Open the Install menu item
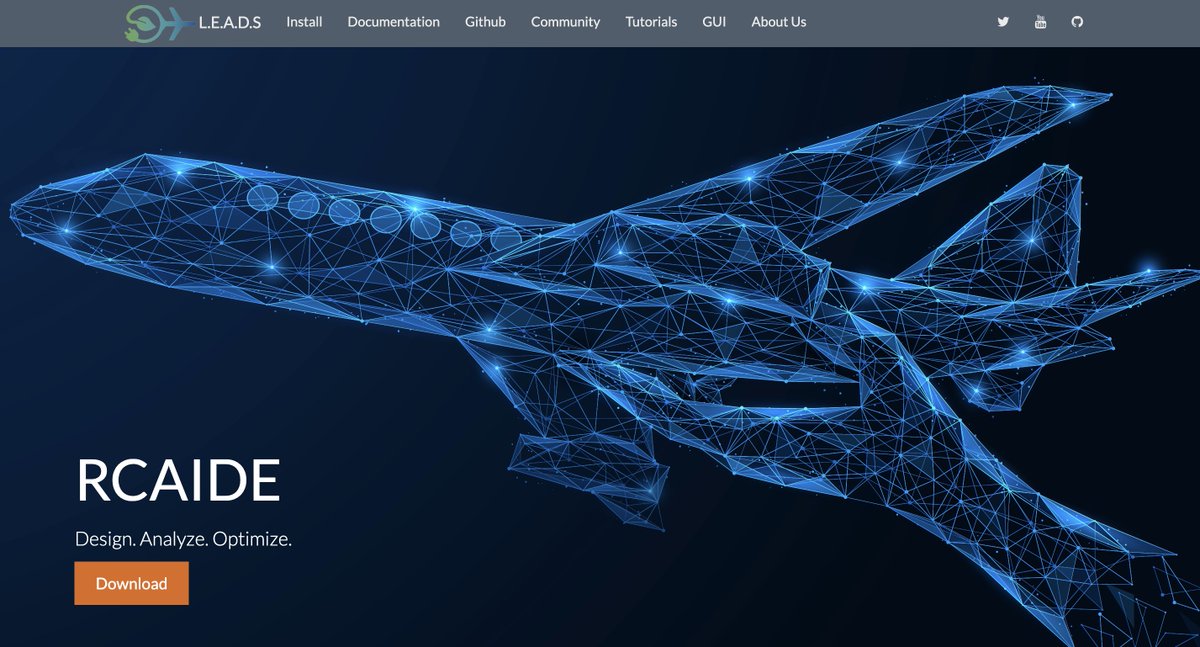 coord(304,22)
